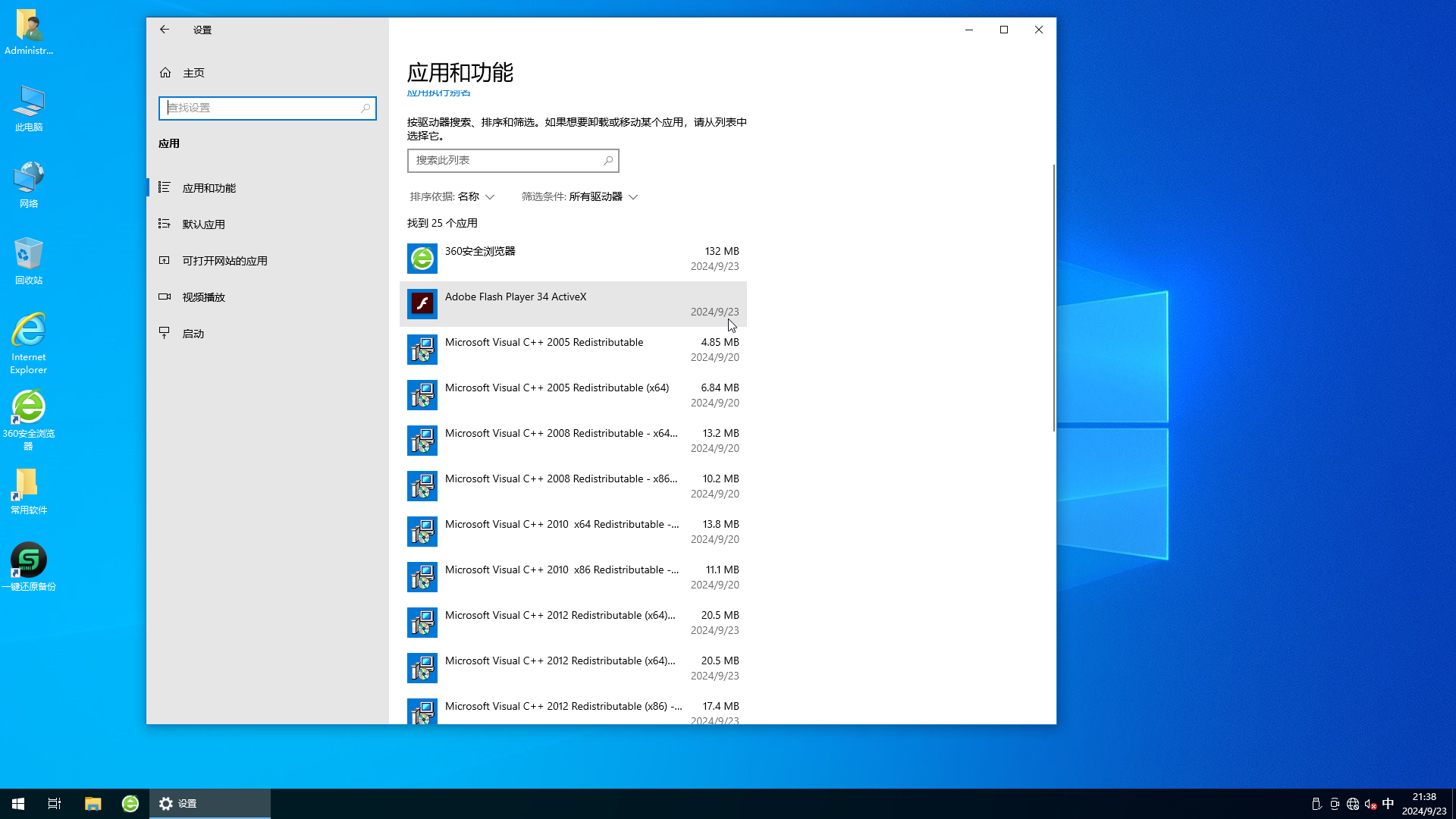This screenshot has height=819, width=1456.
Task: Select Visual C++ 2008 Redistributable 13.2 MB
Action: [x=573, y=441]
